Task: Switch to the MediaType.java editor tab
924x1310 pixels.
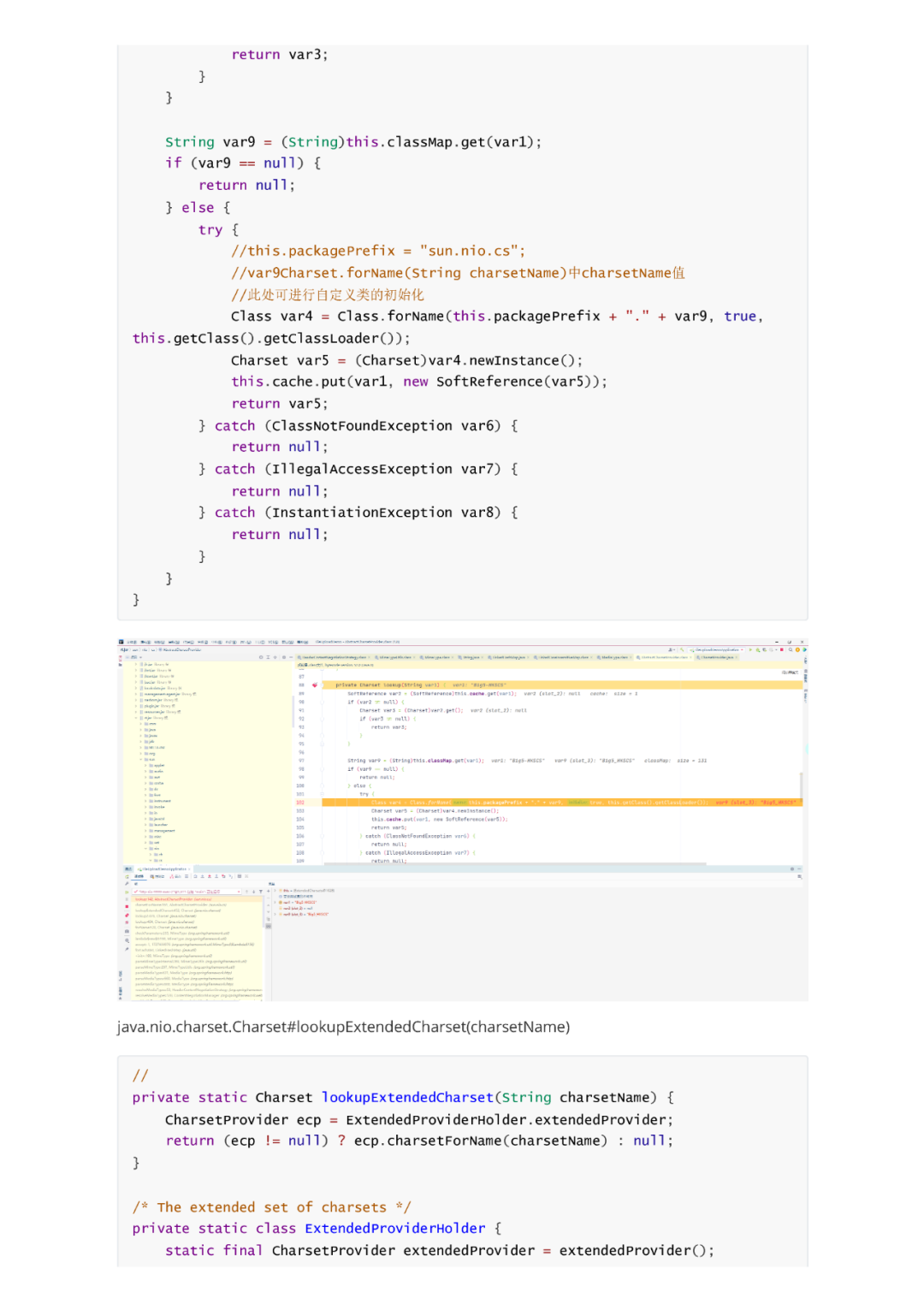Action: click(x=613, y=657)
